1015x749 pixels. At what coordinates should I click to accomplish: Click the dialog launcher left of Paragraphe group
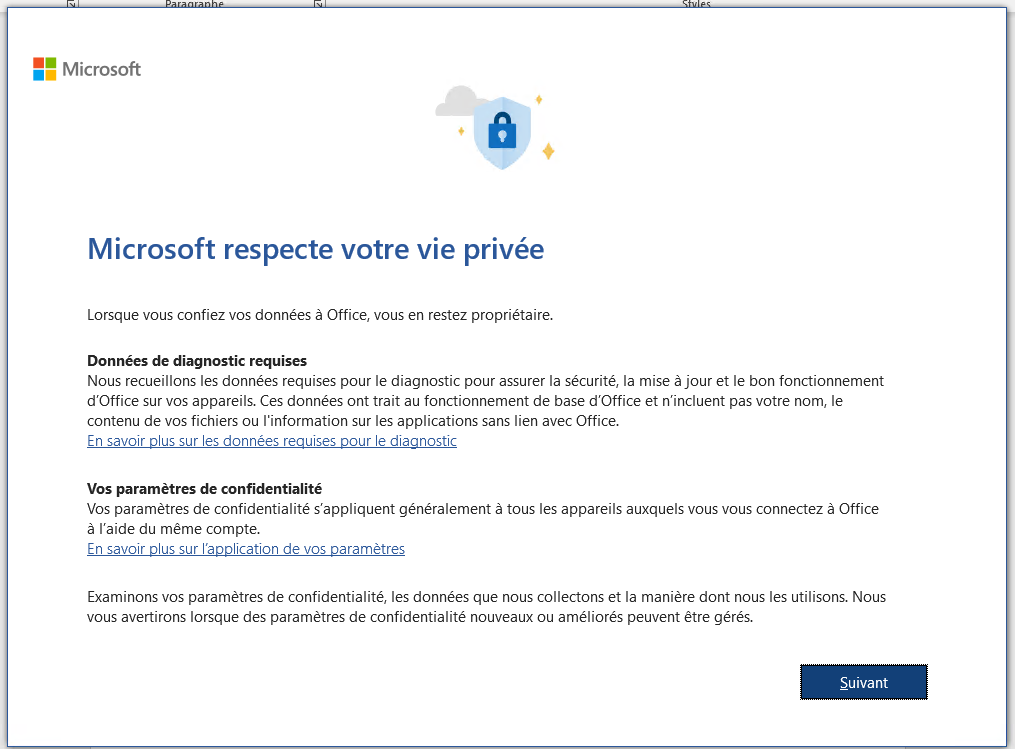click(72, 4)
